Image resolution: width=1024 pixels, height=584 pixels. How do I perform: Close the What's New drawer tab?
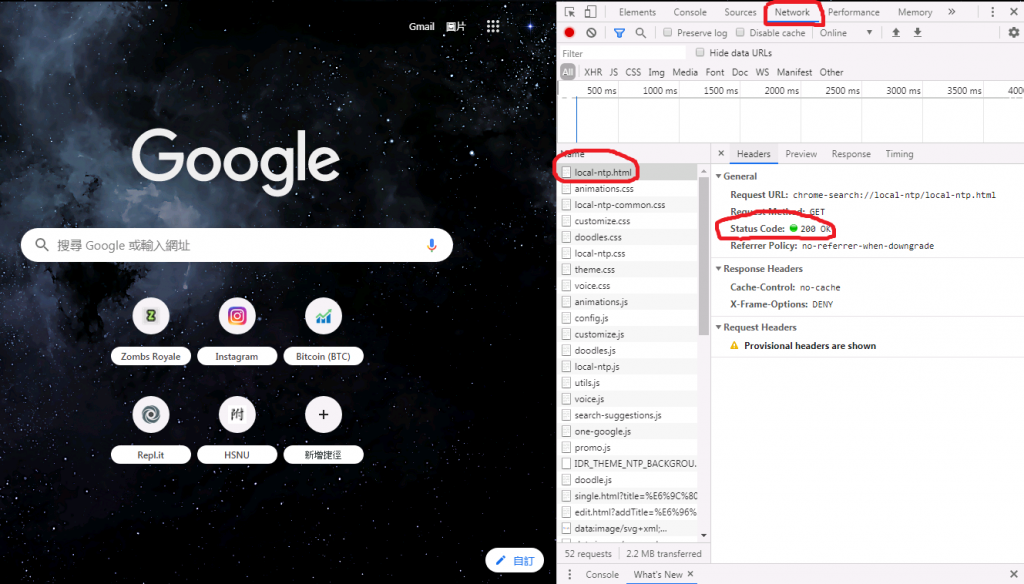690,574
